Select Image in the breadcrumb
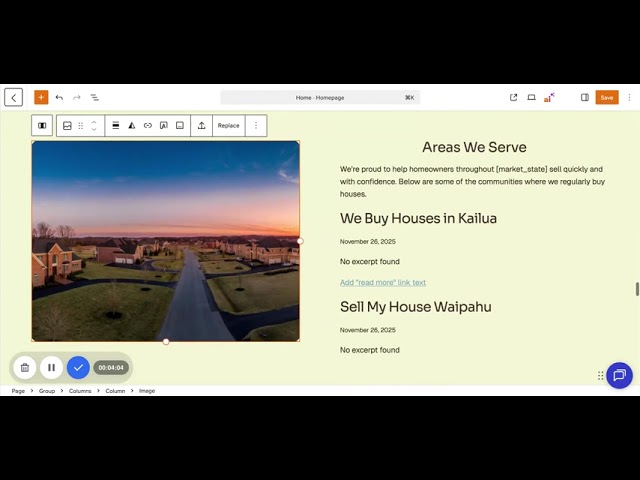The height and width of the screenshot is (480, 640). 147,391
